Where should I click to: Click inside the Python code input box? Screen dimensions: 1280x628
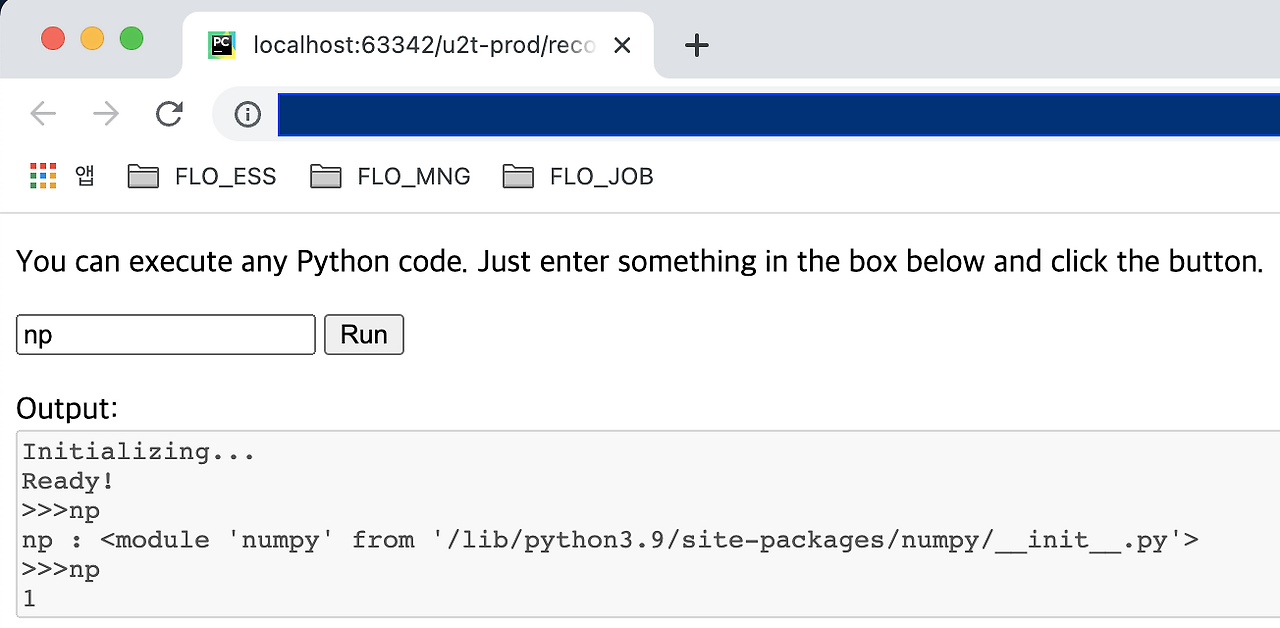point(165,334)
